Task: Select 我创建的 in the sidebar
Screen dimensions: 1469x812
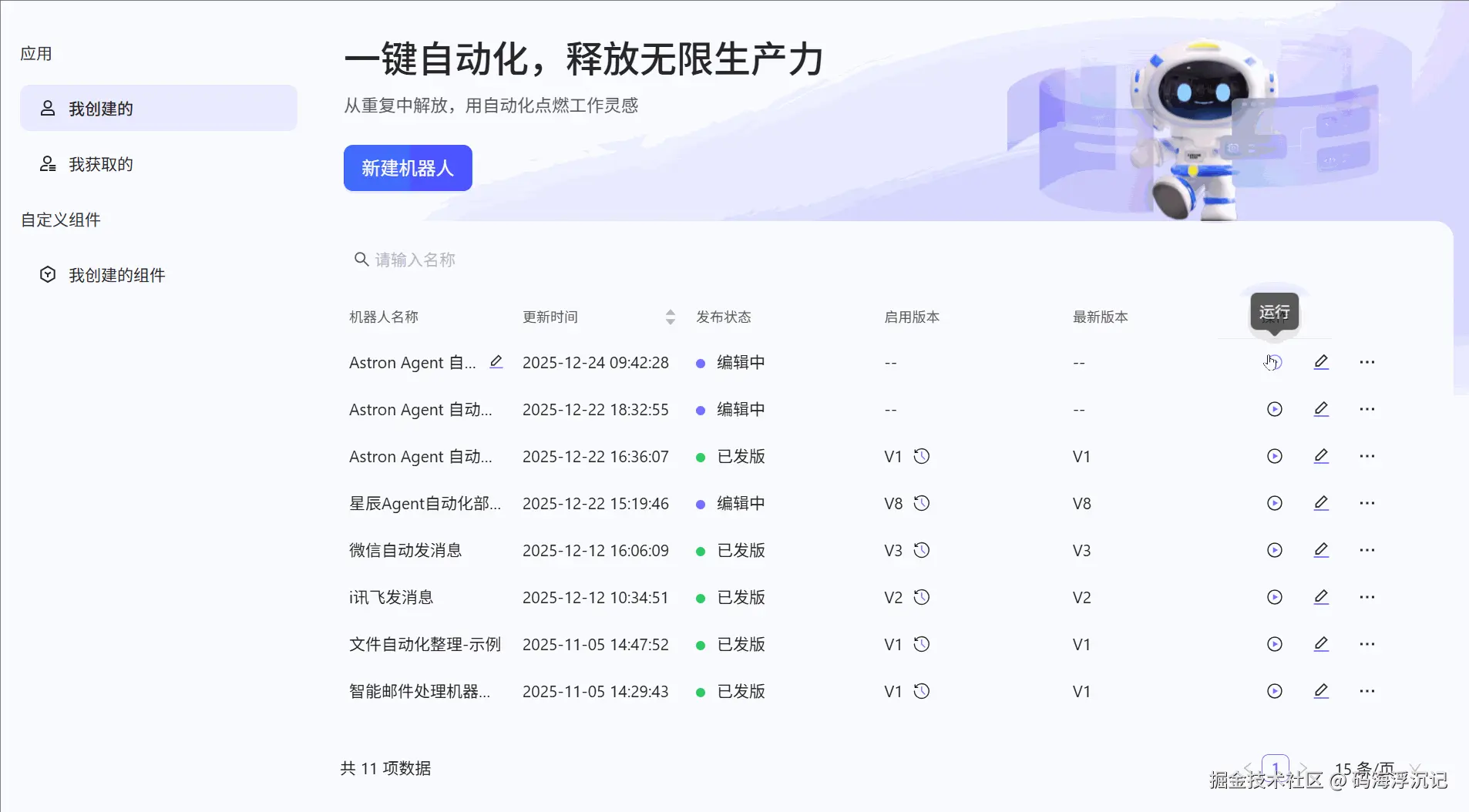Action: click(x=159, y=108)
